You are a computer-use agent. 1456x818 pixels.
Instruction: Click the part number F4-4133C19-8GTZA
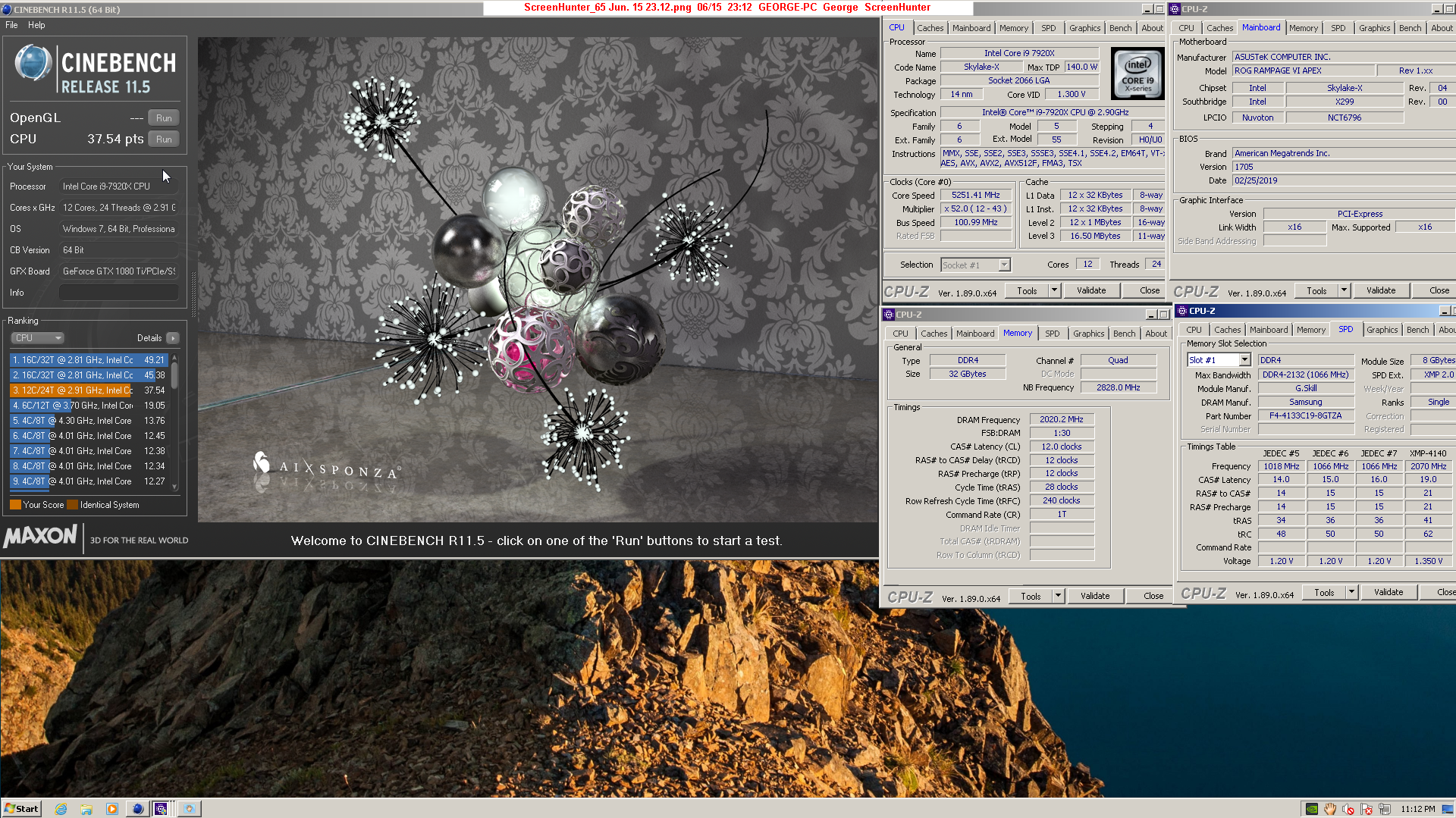1306,415
